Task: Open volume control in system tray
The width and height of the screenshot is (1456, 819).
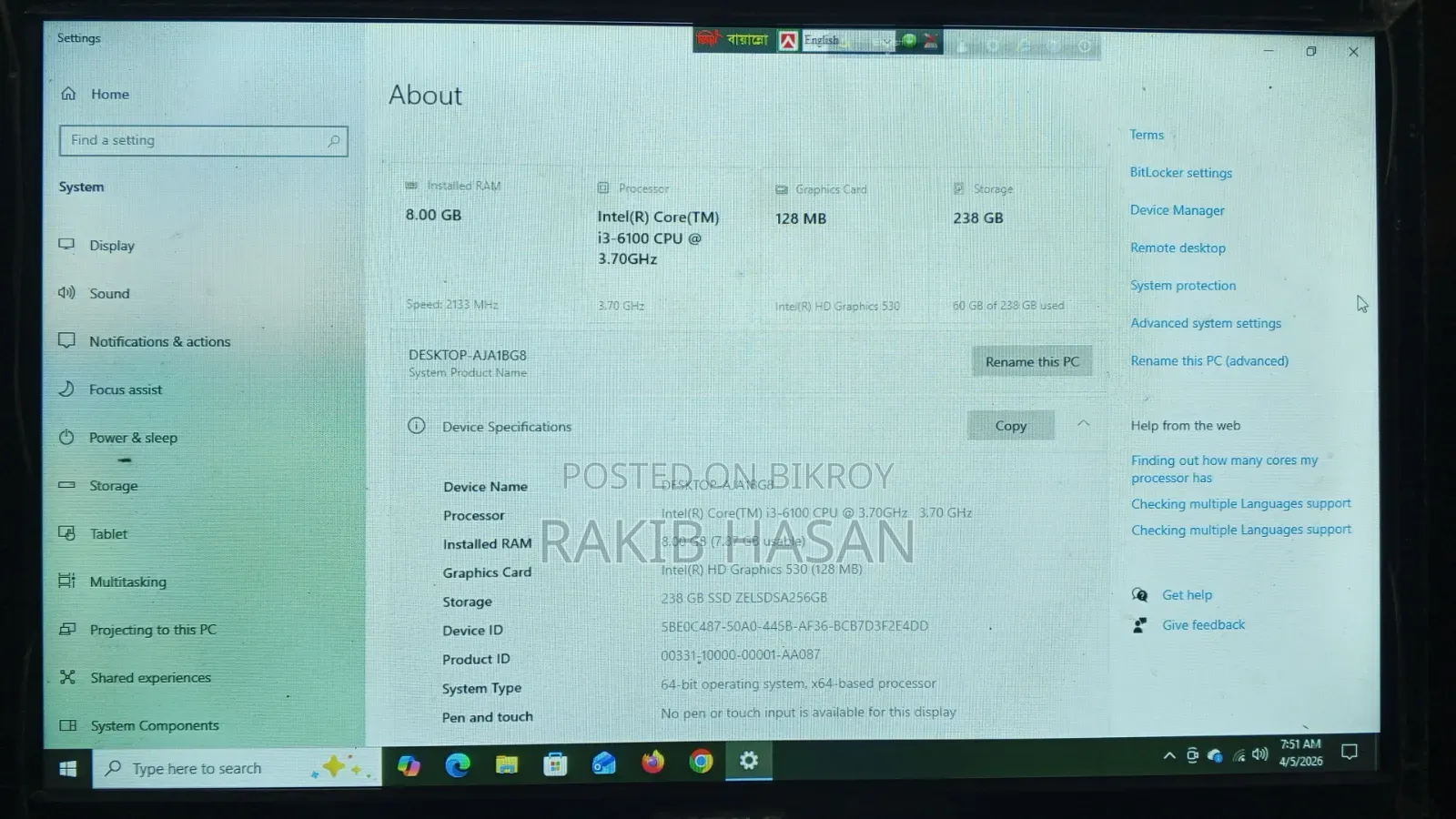Action: [x=1260, y=754]
